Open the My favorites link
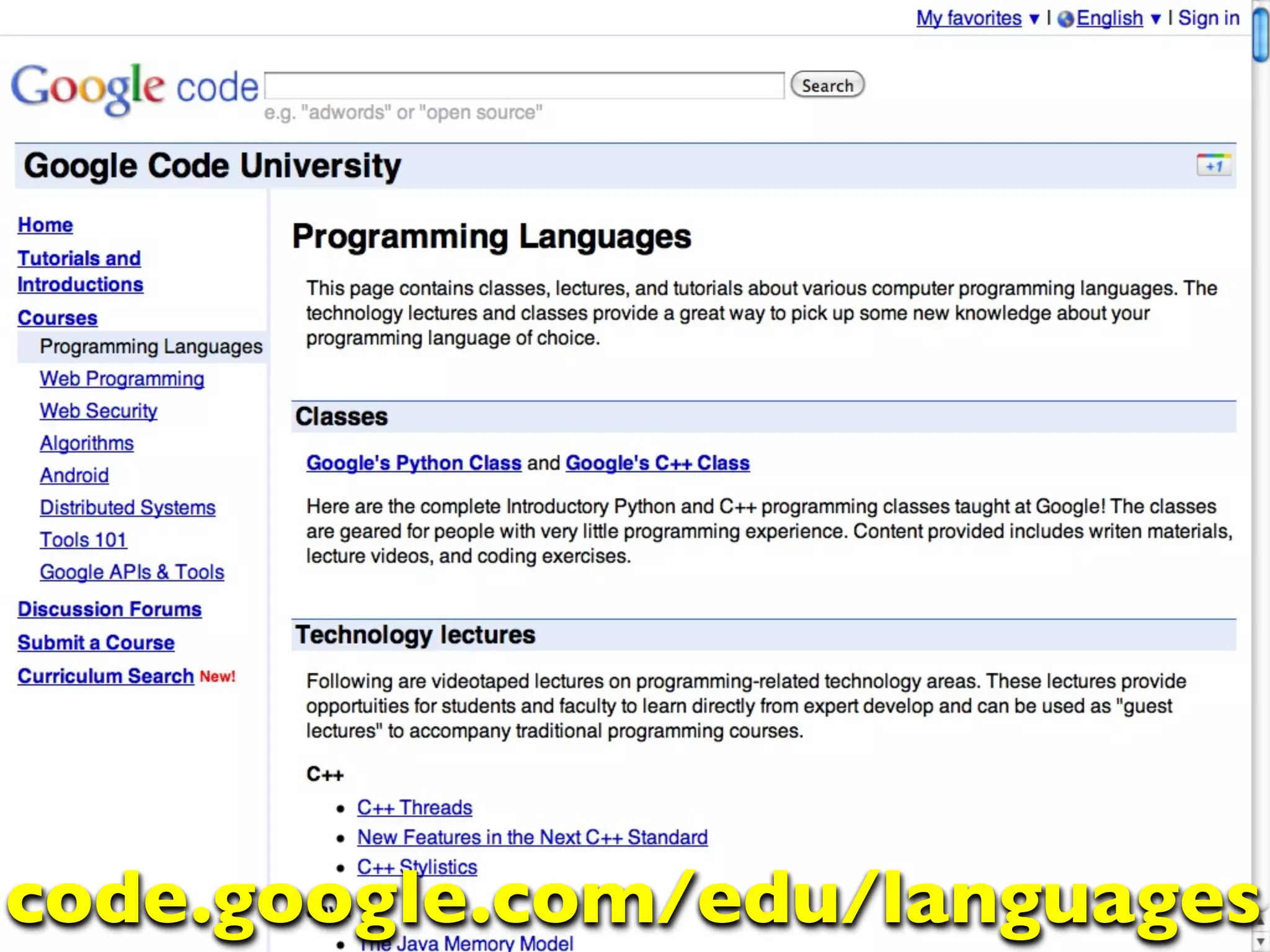Viewport: 1270px width, 952px height. [x=969, y=19]
